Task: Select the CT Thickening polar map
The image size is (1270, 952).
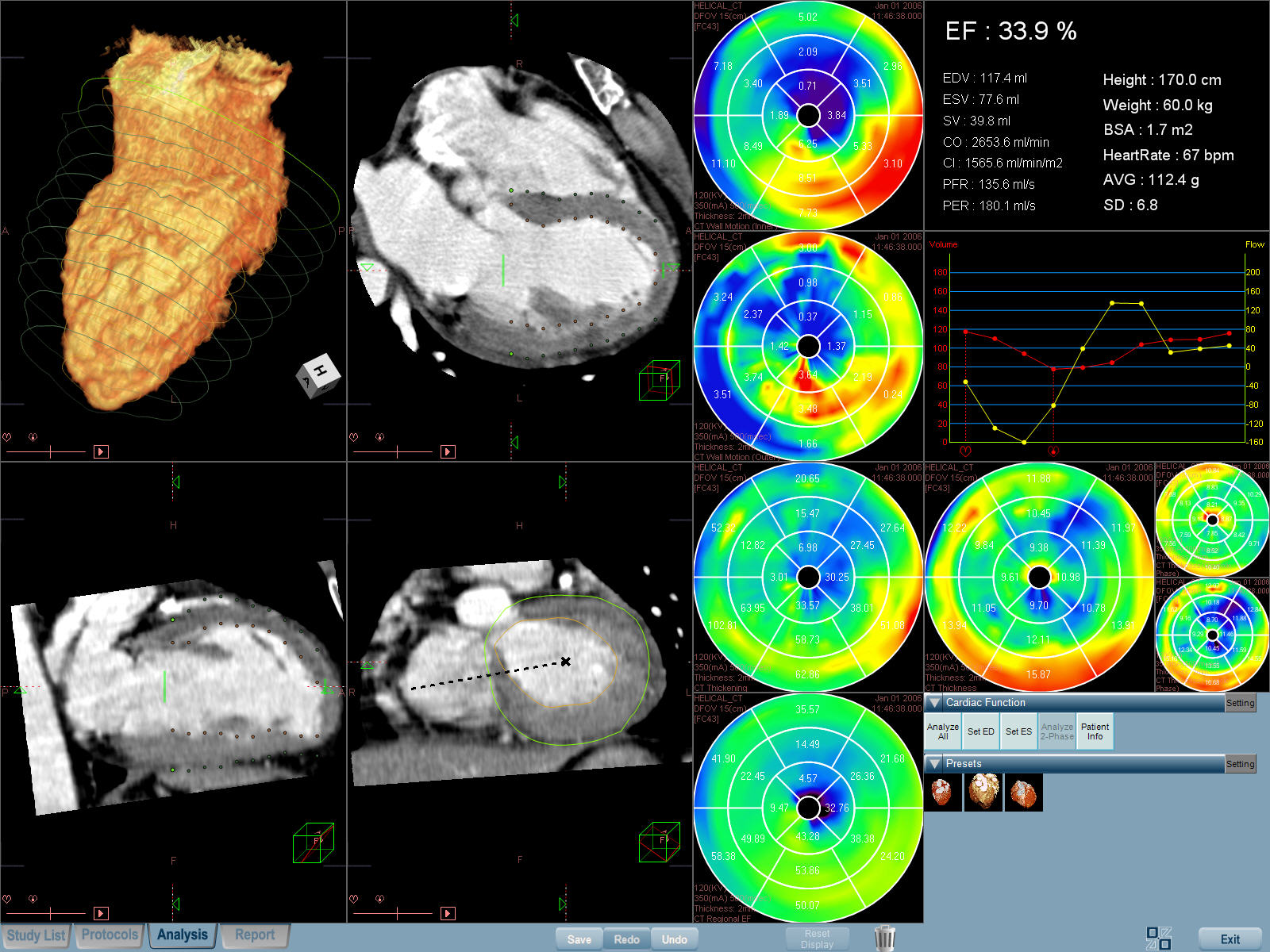Action: click(x=808, y=578)
